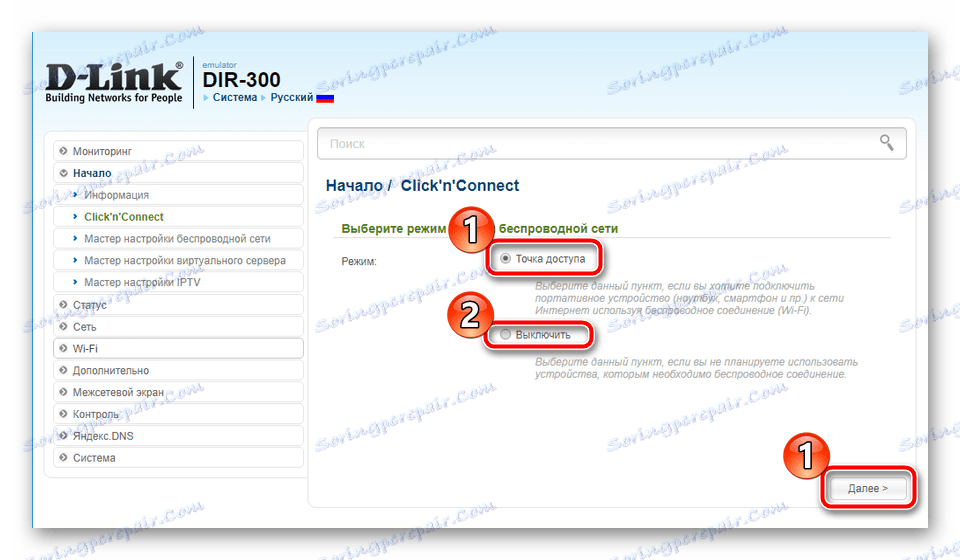Click the Режим: label
This screenshot has height=560, width=960.
(x=359, y=261)
